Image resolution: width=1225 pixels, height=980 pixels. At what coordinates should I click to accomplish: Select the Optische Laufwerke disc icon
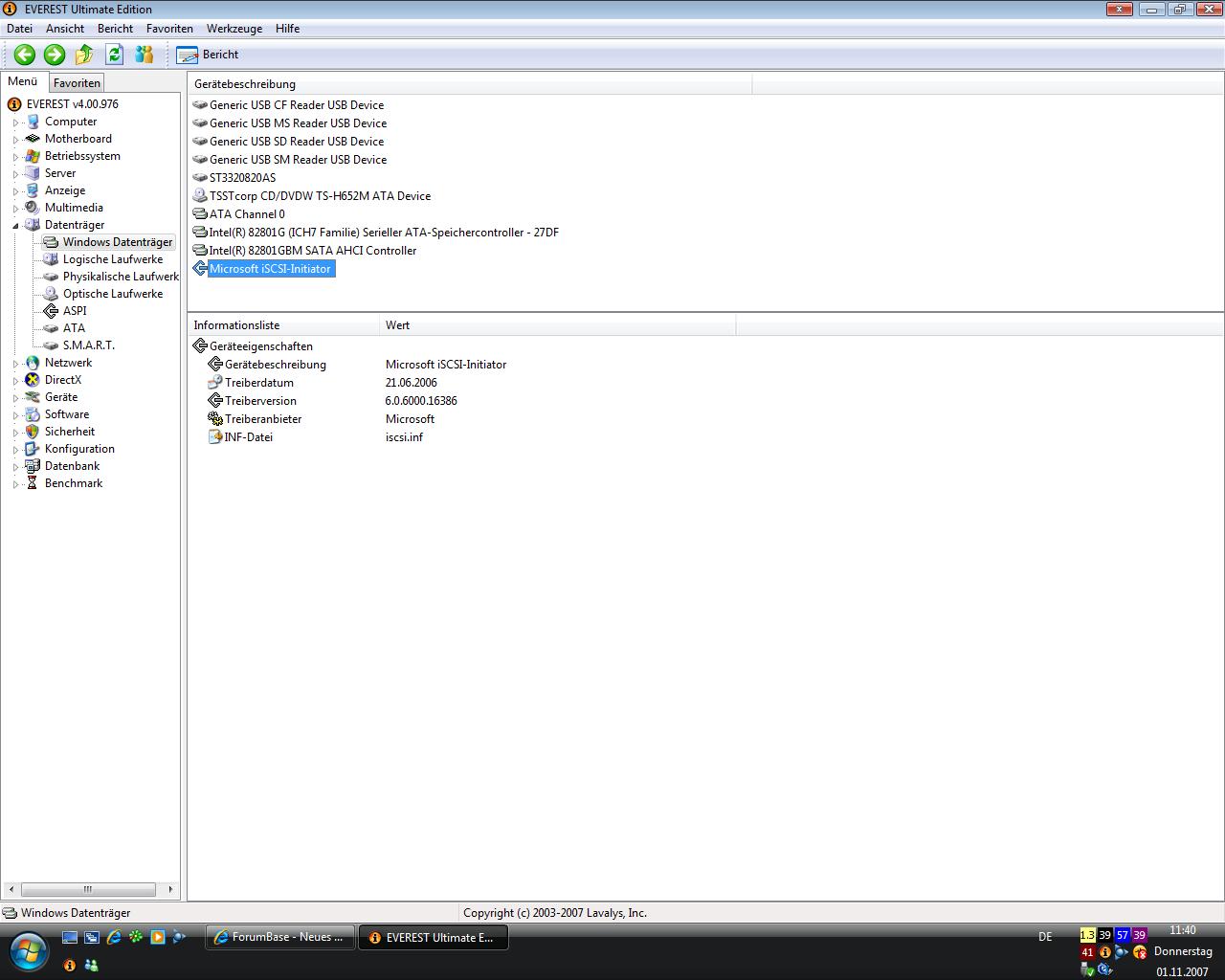point(51,294)
